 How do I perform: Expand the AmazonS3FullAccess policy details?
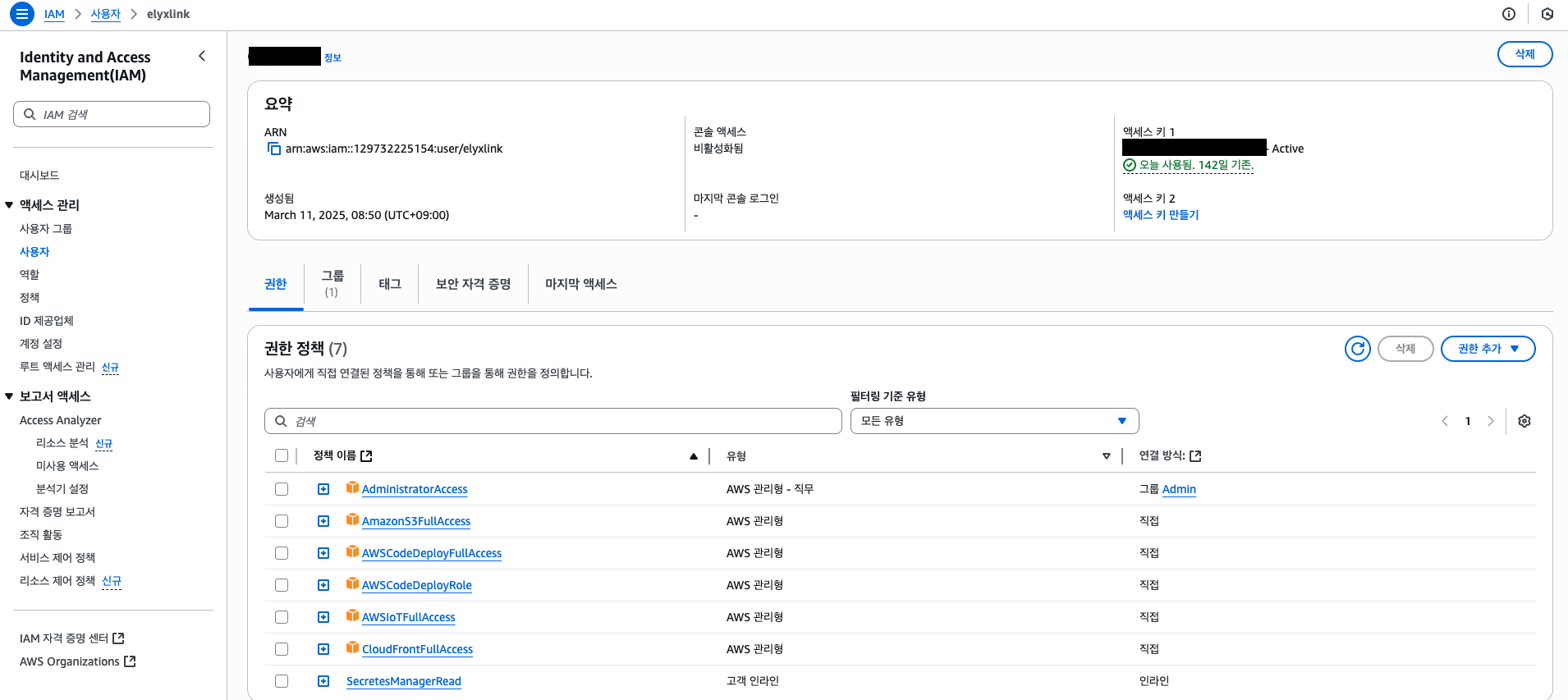click(x=323, y=521)
